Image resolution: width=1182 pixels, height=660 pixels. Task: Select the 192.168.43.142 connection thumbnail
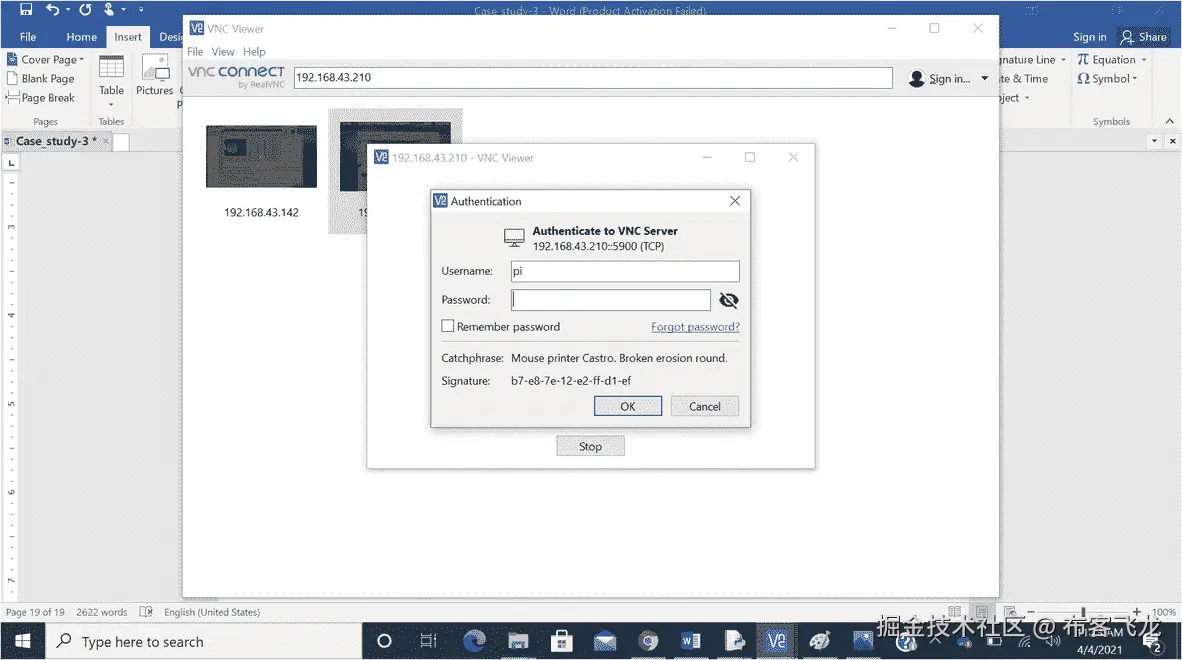click(261, 156)
